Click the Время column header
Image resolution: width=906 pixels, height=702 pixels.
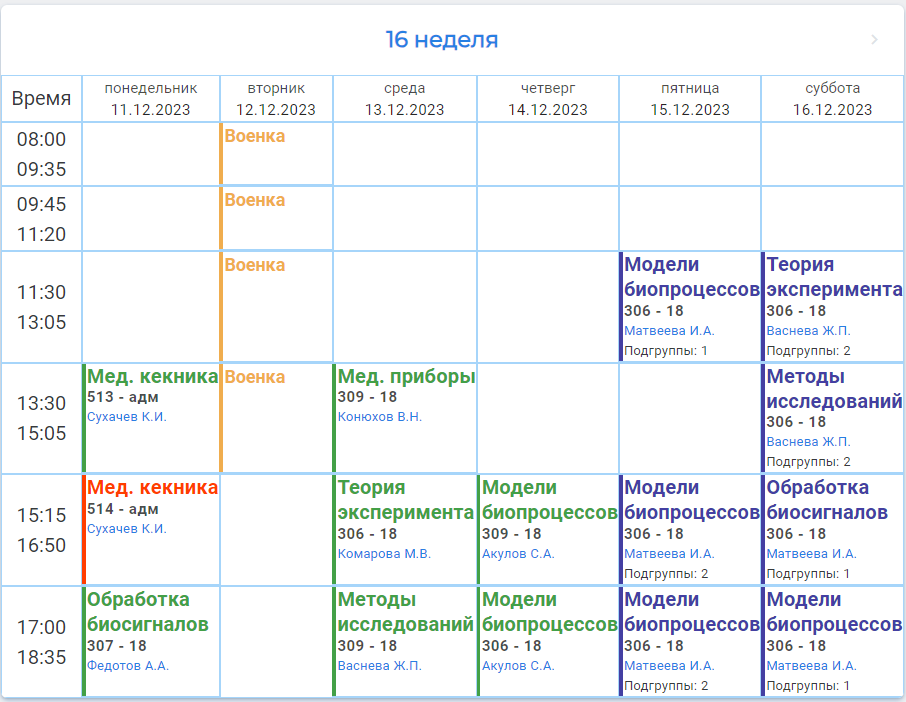coord(41,99)
